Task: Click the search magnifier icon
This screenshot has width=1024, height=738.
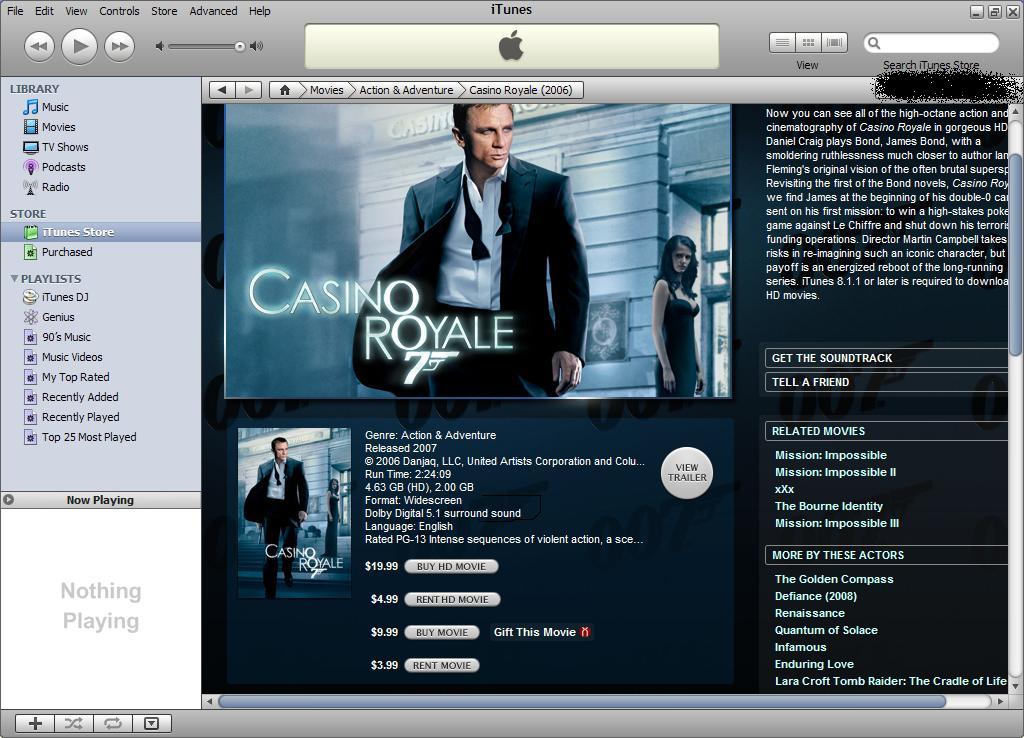Action: (874, 43)
